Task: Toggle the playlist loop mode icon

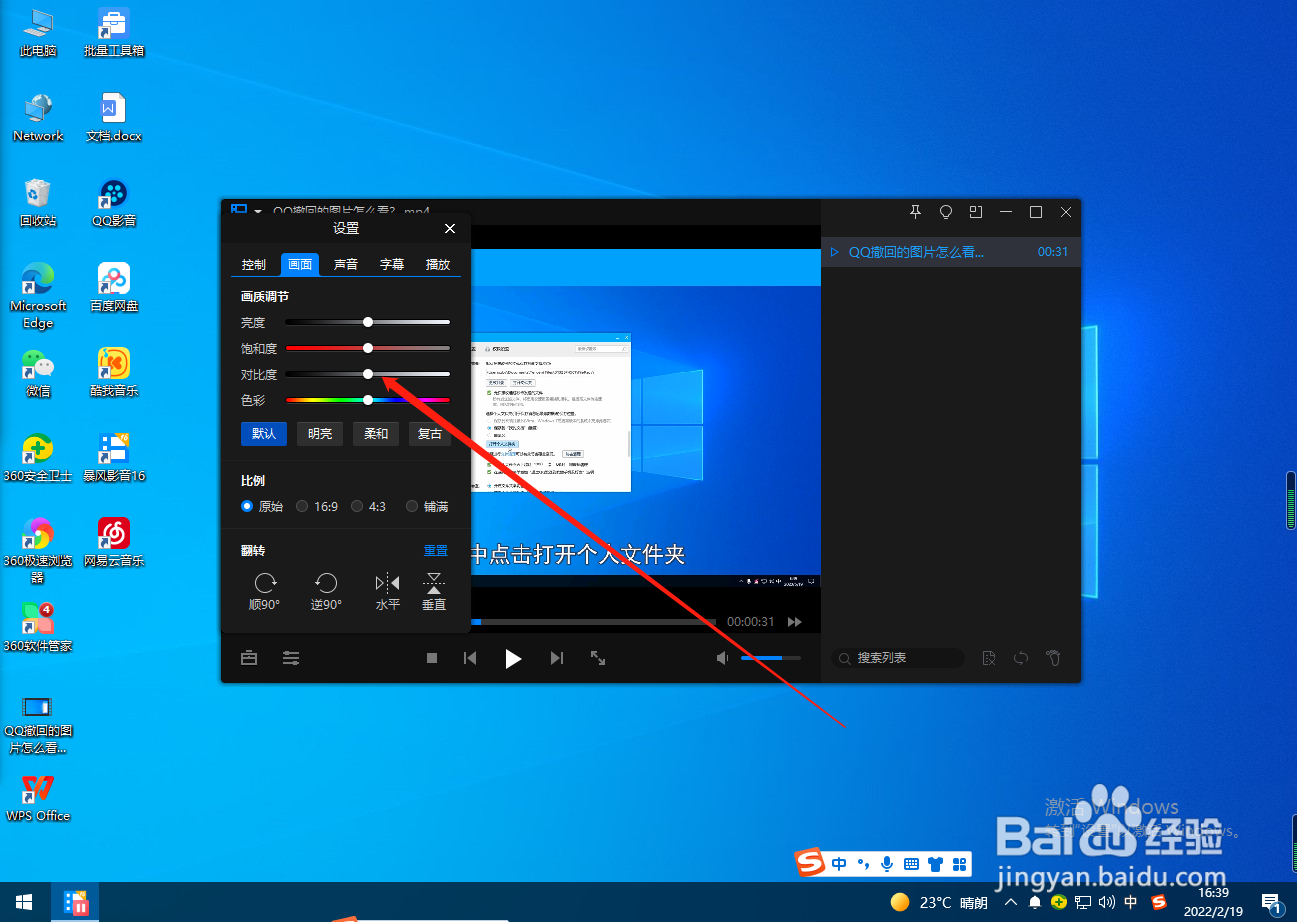Action: point(1021,658)
